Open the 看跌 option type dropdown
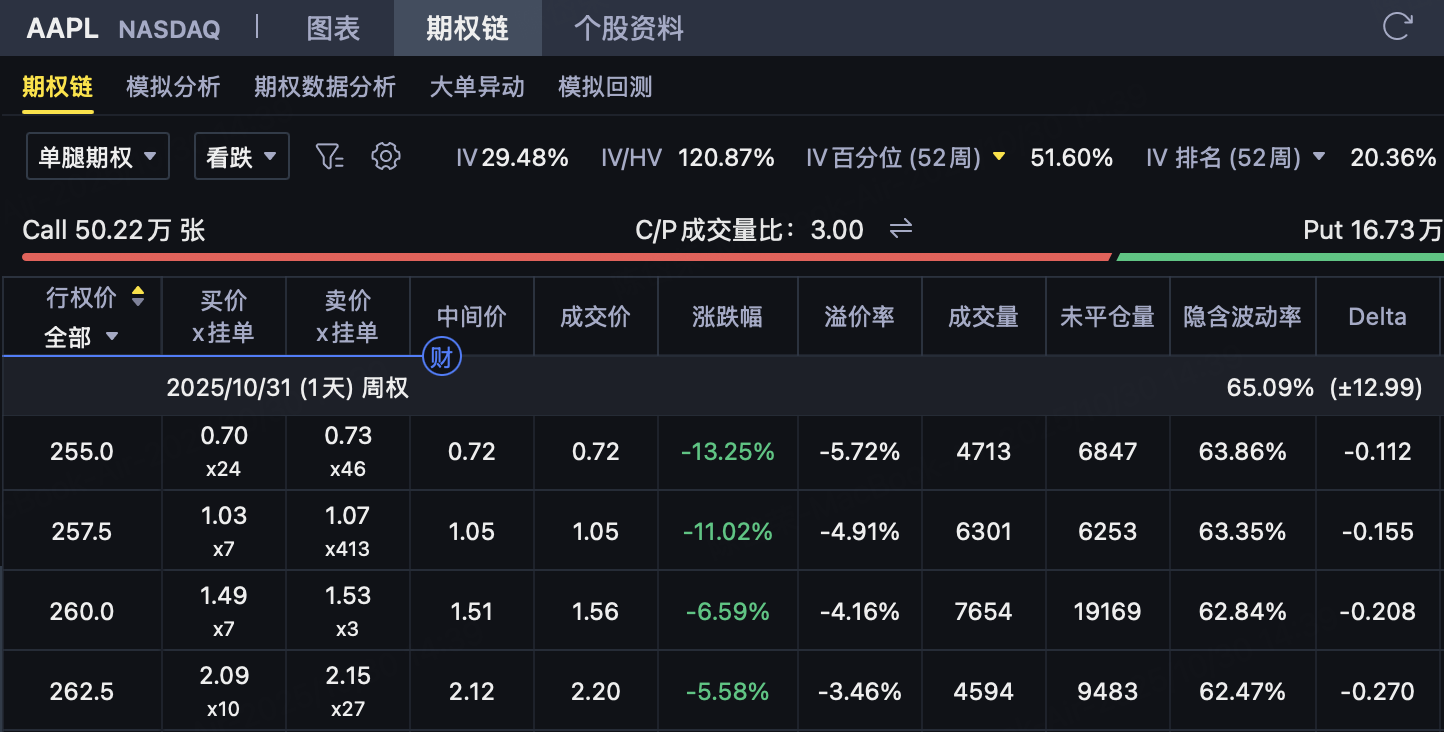1444x732 pixels. (x=241, y=157)
